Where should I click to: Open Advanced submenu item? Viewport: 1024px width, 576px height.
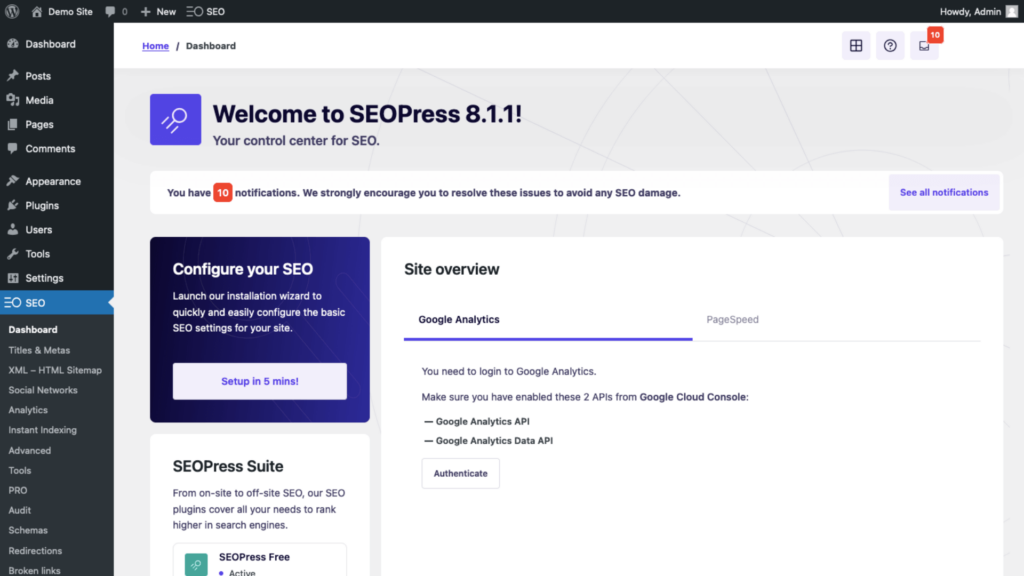point(29,451)
